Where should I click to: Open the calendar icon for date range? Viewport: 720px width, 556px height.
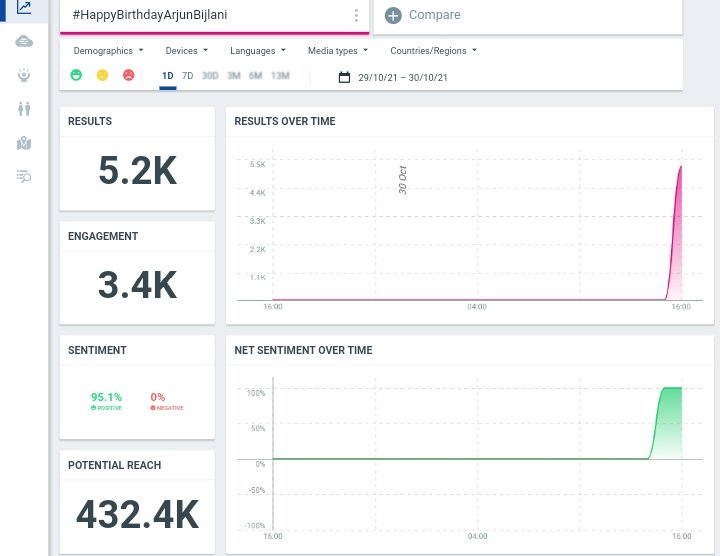[x=344, y=77]
